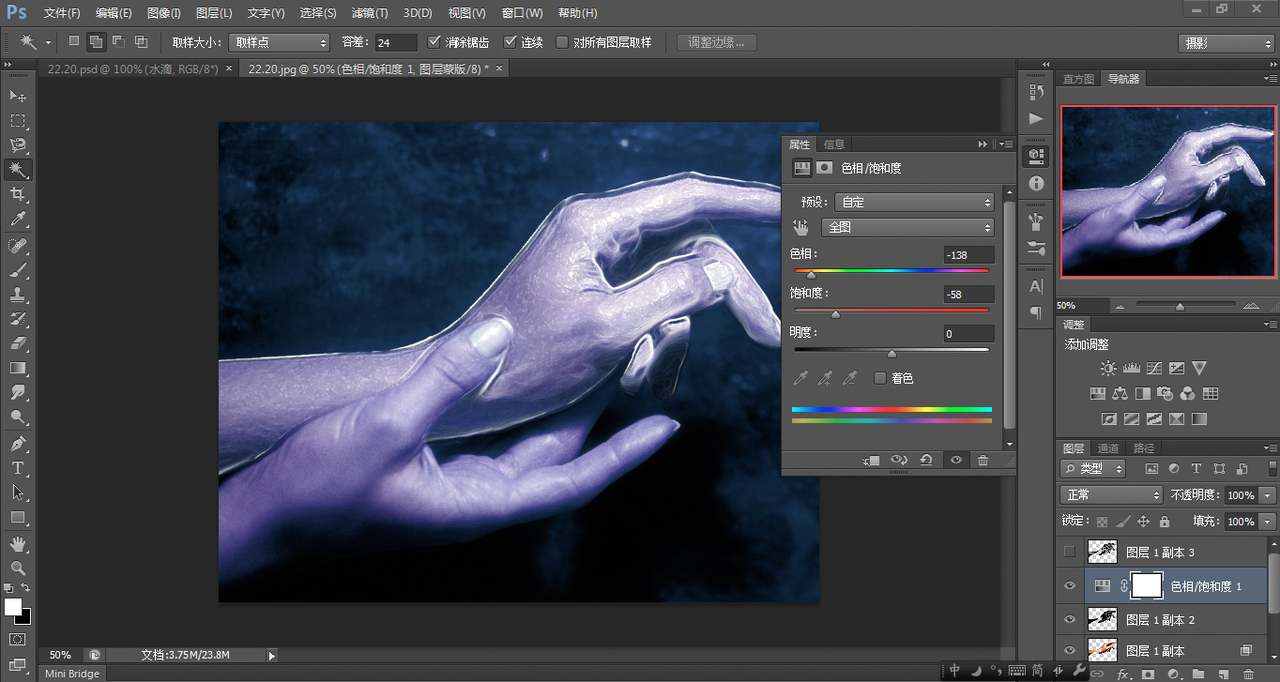Click the 调整边缘 button
Image resolution: width=1280 pixels, height=682 pixels.
click(x=717, y=42)
